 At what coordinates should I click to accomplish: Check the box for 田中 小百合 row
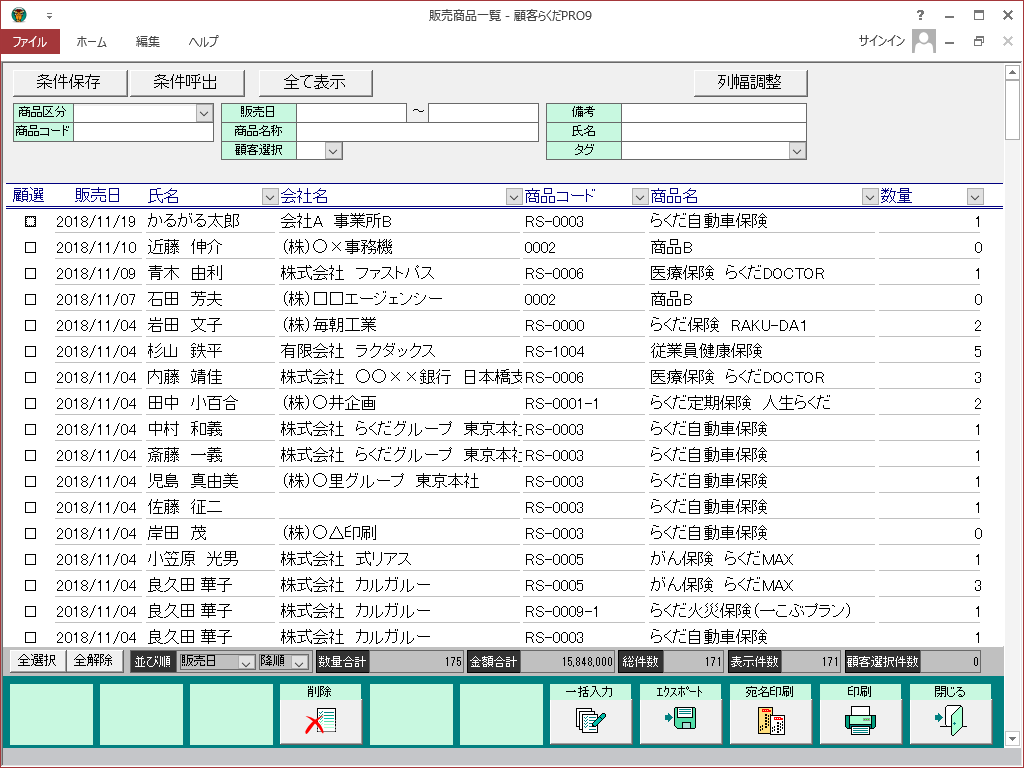tap(30, 404)
